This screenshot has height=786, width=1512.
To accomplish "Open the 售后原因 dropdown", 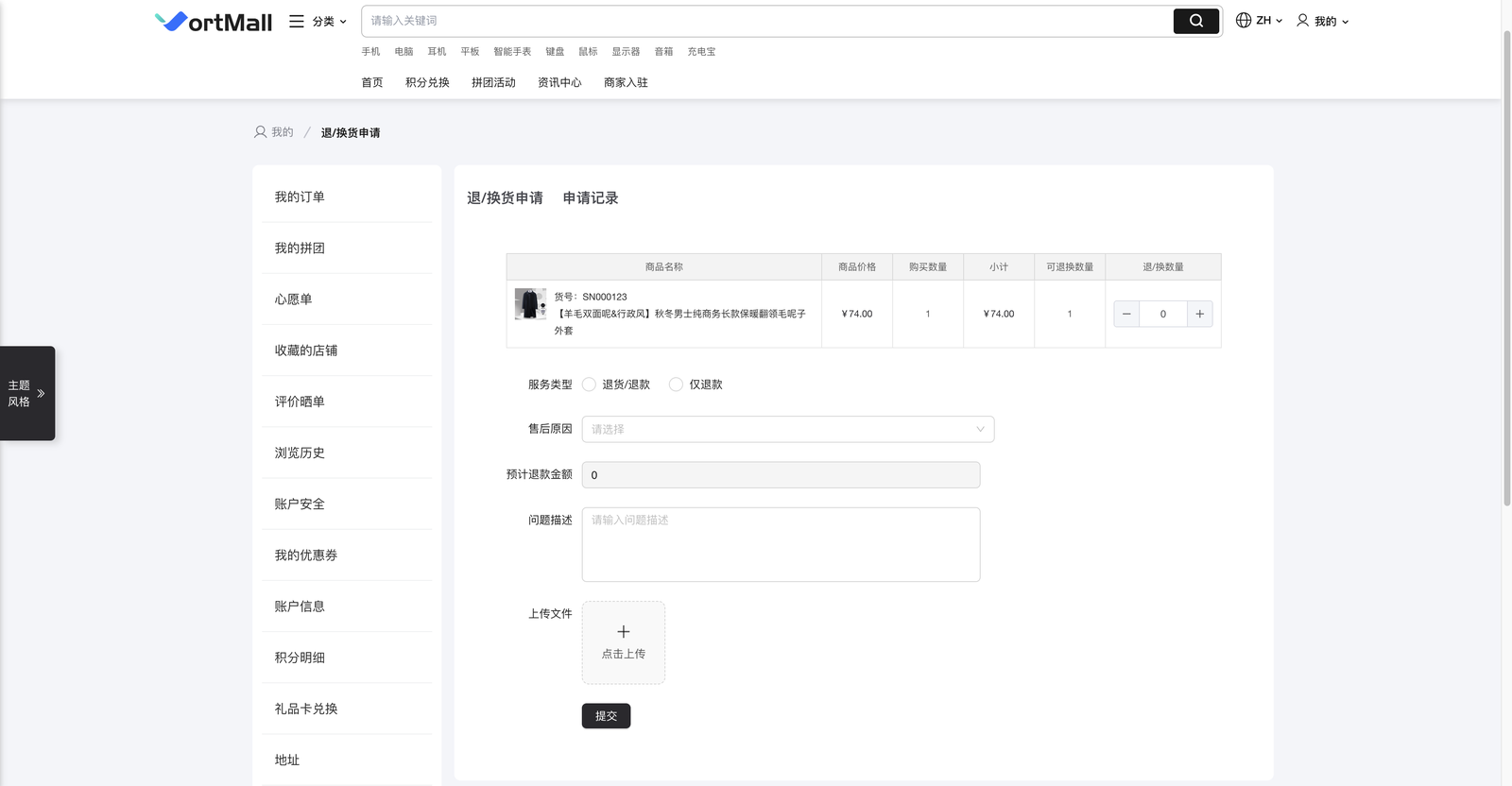I will point(787,429).
